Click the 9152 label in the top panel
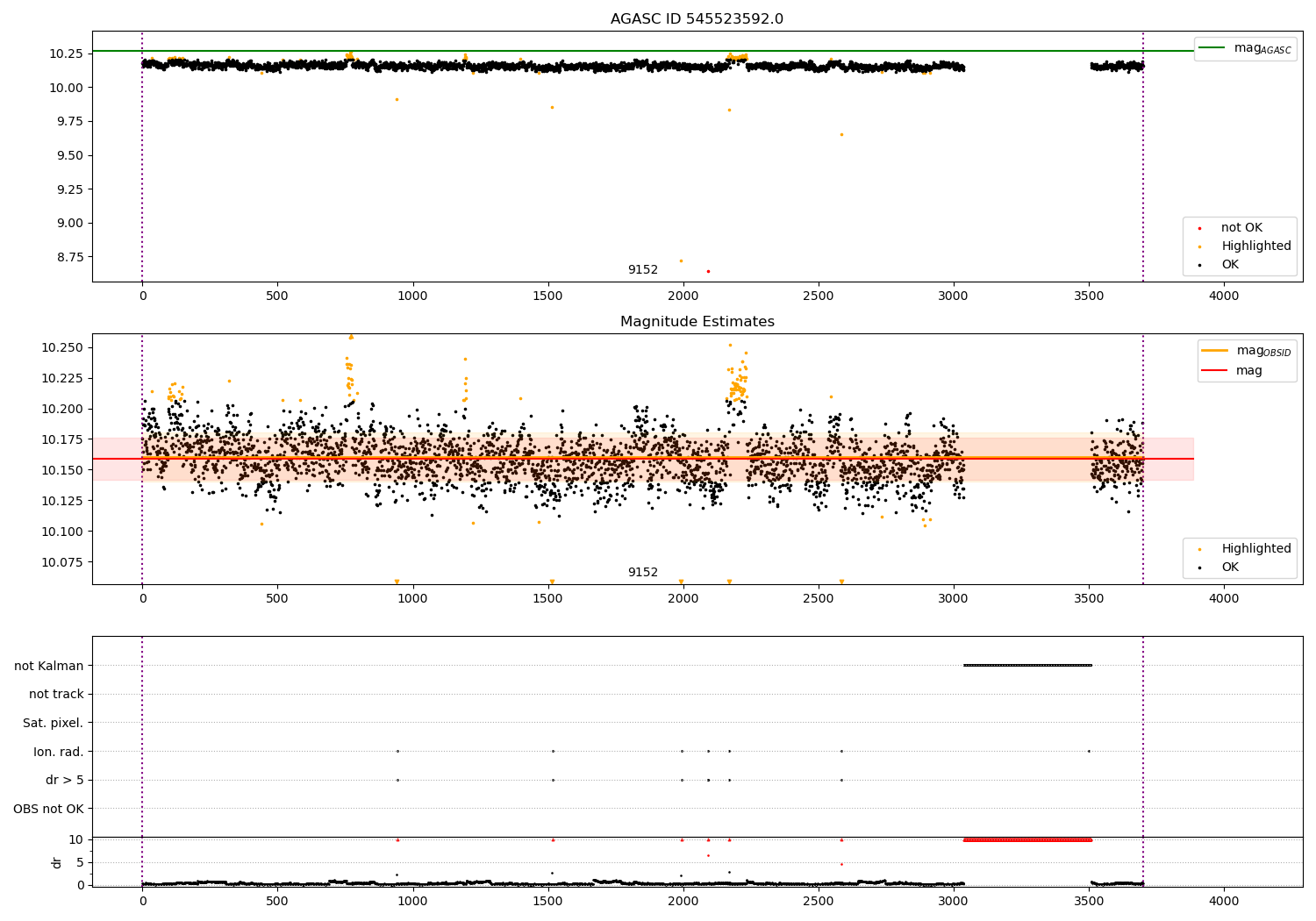 642,270
